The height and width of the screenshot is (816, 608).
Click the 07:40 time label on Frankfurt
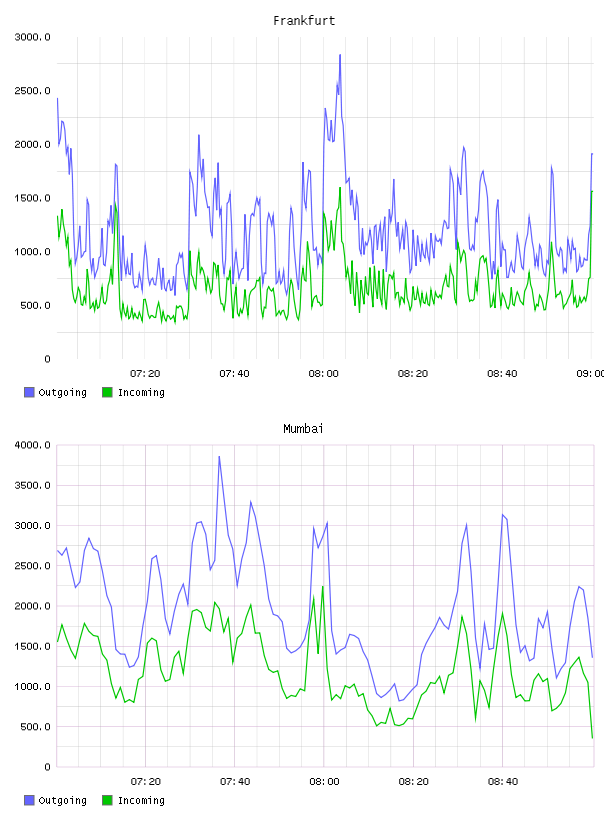coord(234,374)
